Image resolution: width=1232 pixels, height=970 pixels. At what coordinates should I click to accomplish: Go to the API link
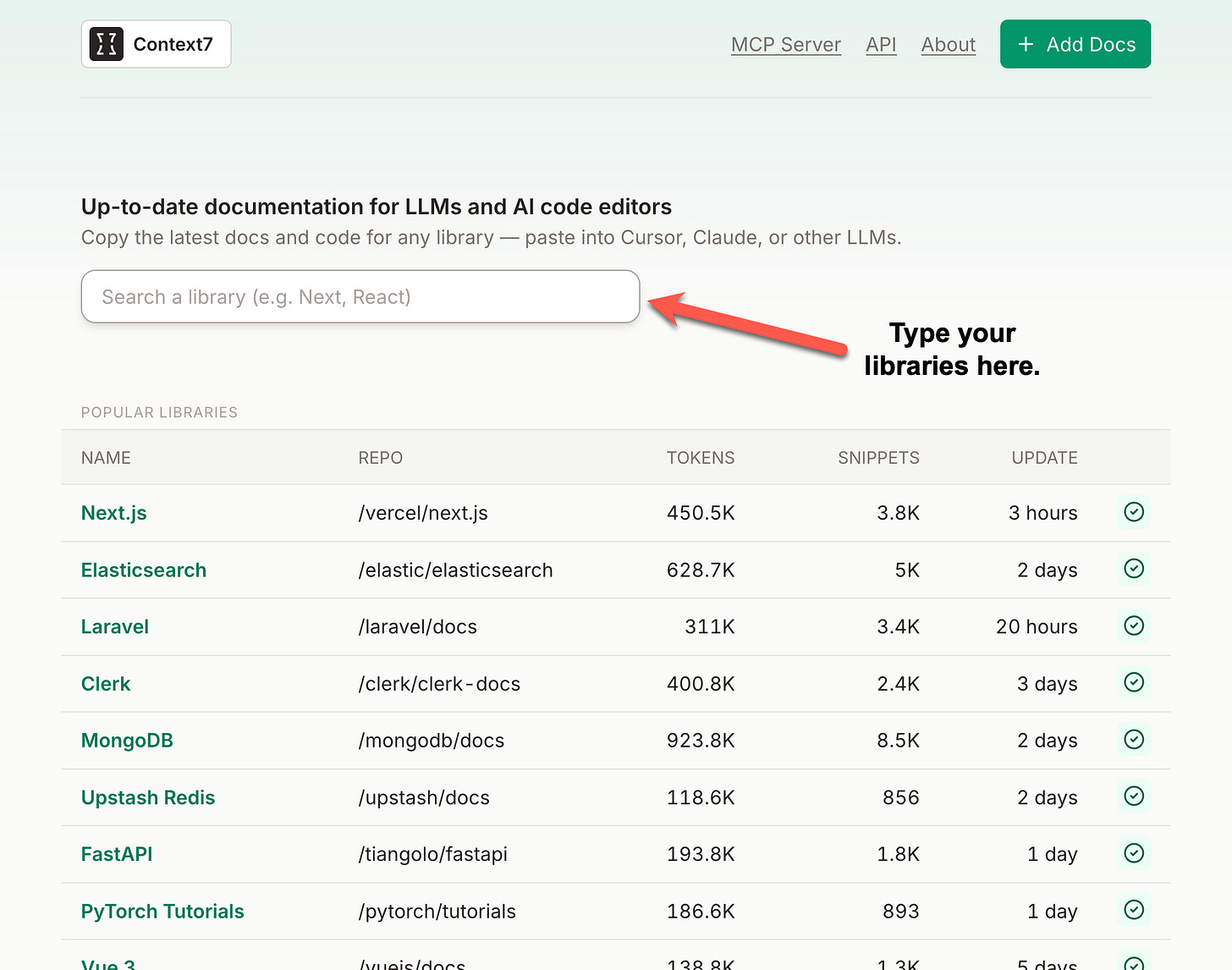(x=881, y=45)
